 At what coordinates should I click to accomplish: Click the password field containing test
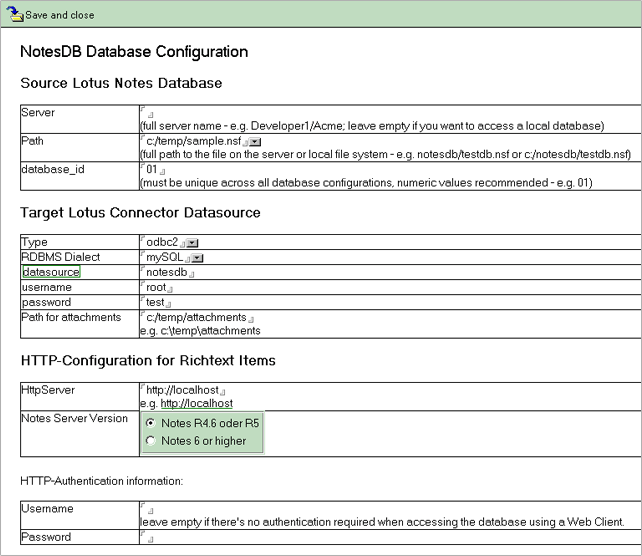(x=156, y=303)
